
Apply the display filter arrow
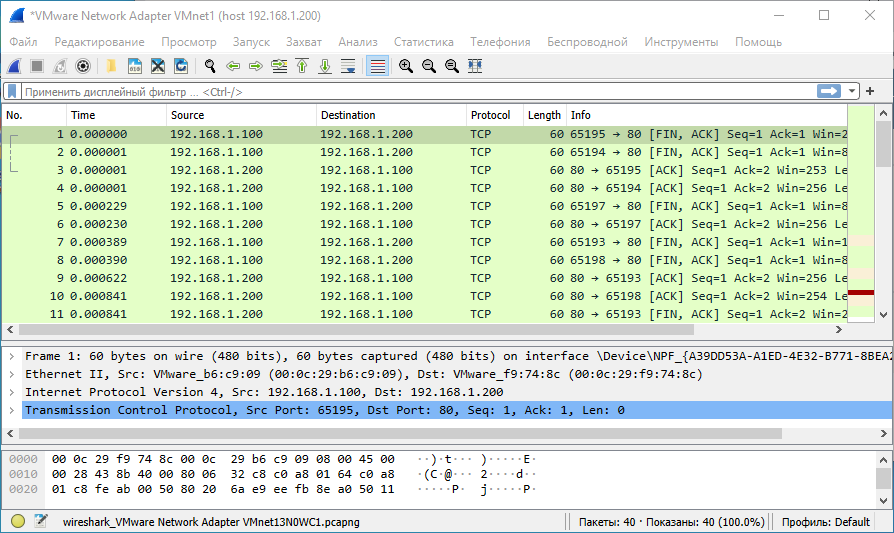pos(828,91)
